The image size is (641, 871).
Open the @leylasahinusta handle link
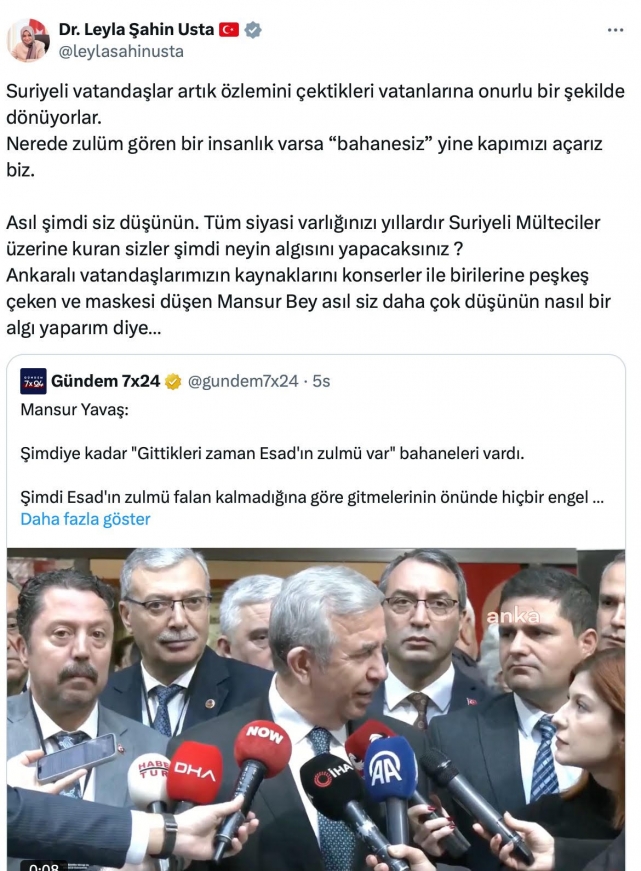tap(121, 51)
